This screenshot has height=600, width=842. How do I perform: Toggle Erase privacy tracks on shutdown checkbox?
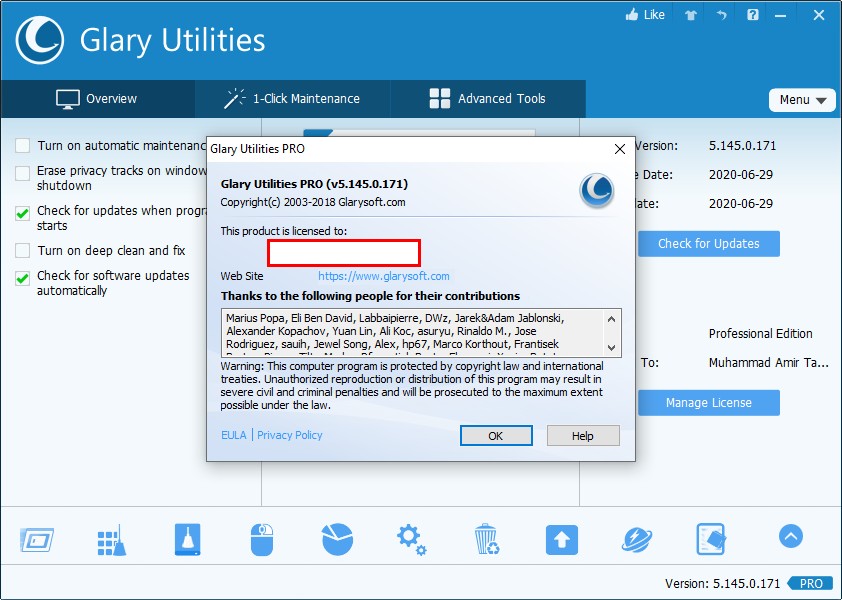23,174
